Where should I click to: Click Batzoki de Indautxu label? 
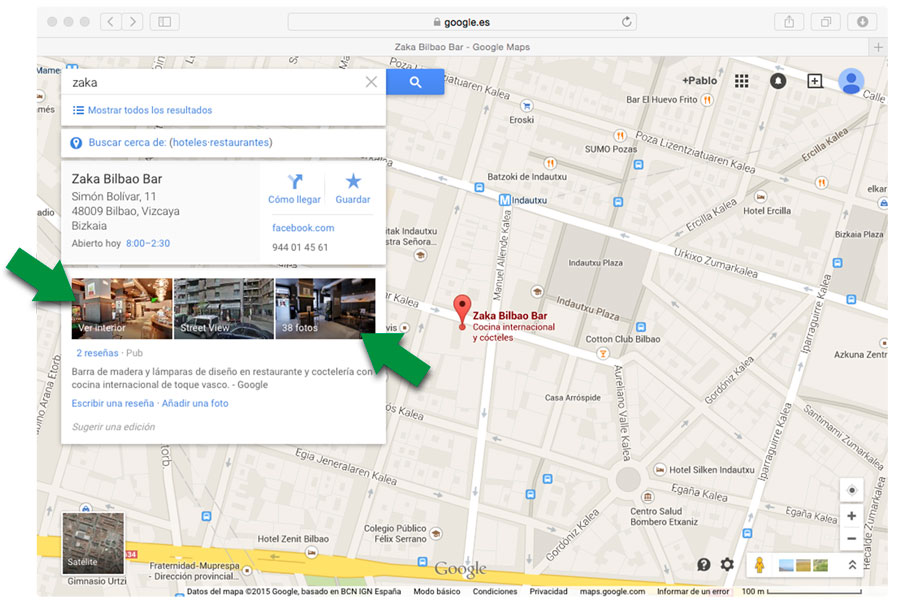tap(527, 177)
